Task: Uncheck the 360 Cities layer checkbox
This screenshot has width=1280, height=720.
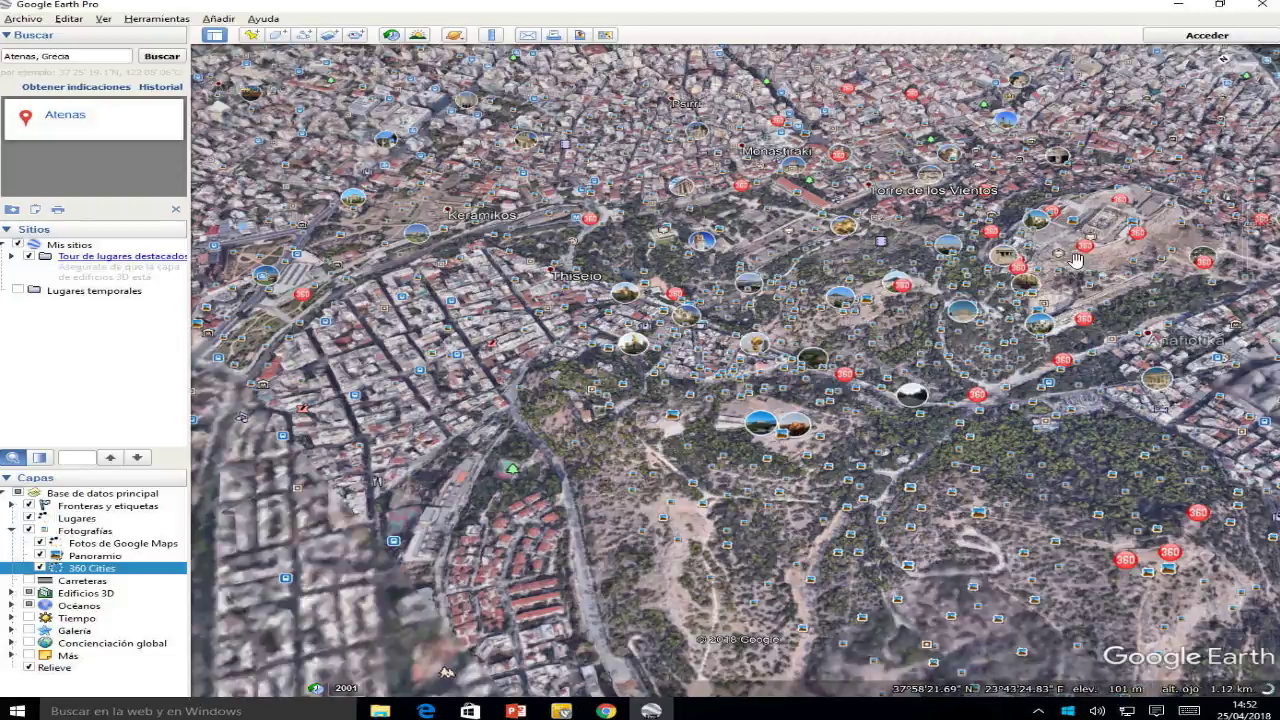Action: (x=40, y=568)
